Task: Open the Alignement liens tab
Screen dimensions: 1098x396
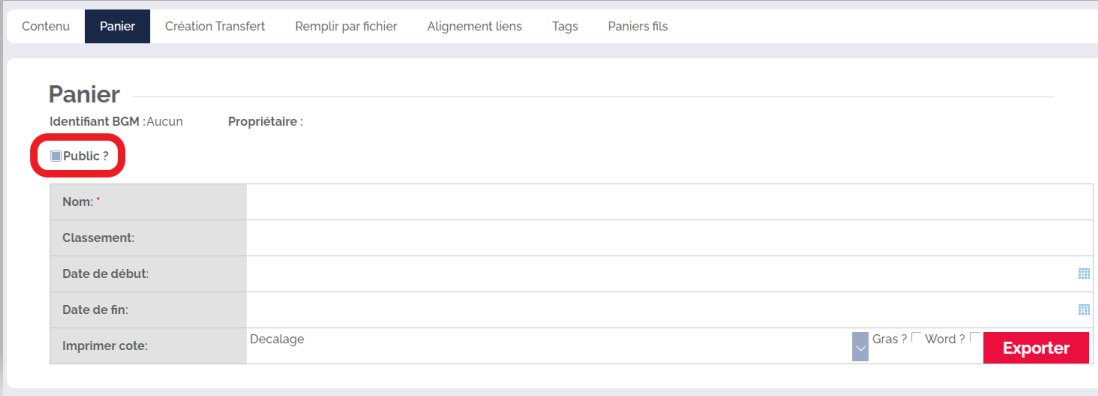Action: pyautogui.click(x=475, y=27)
